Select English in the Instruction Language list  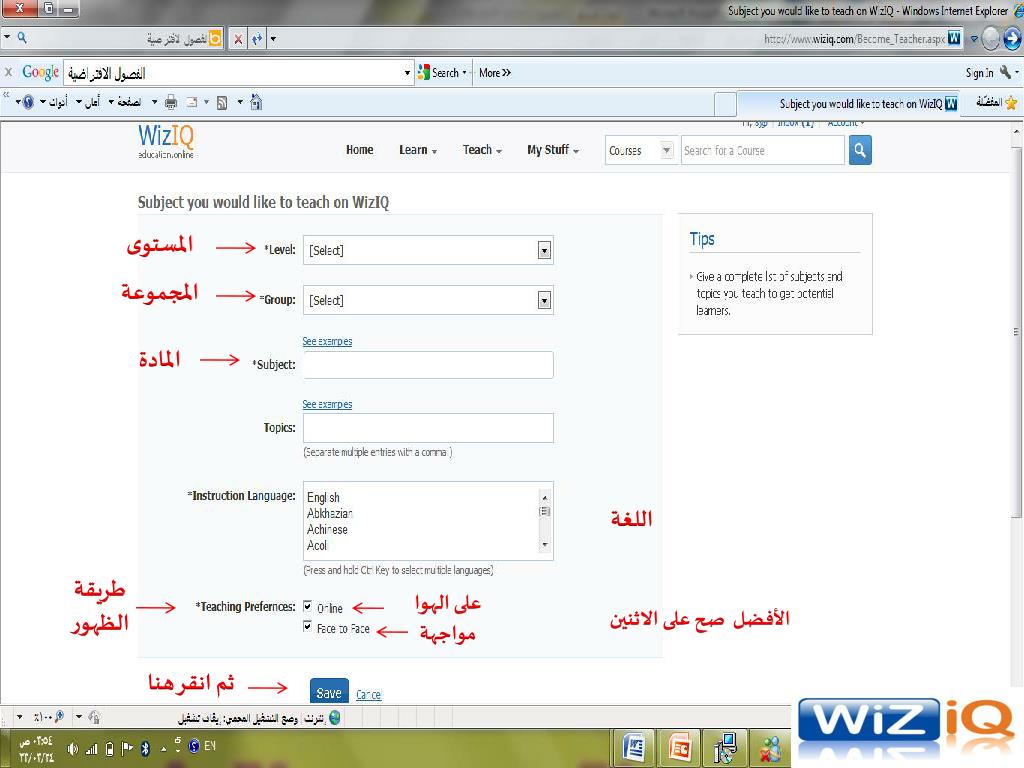tap(323, 498)
